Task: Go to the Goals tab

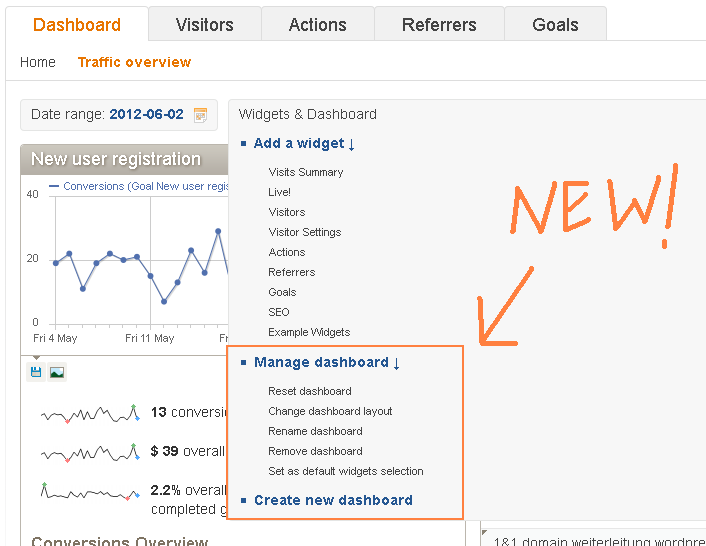Action: tap(555, 25)
